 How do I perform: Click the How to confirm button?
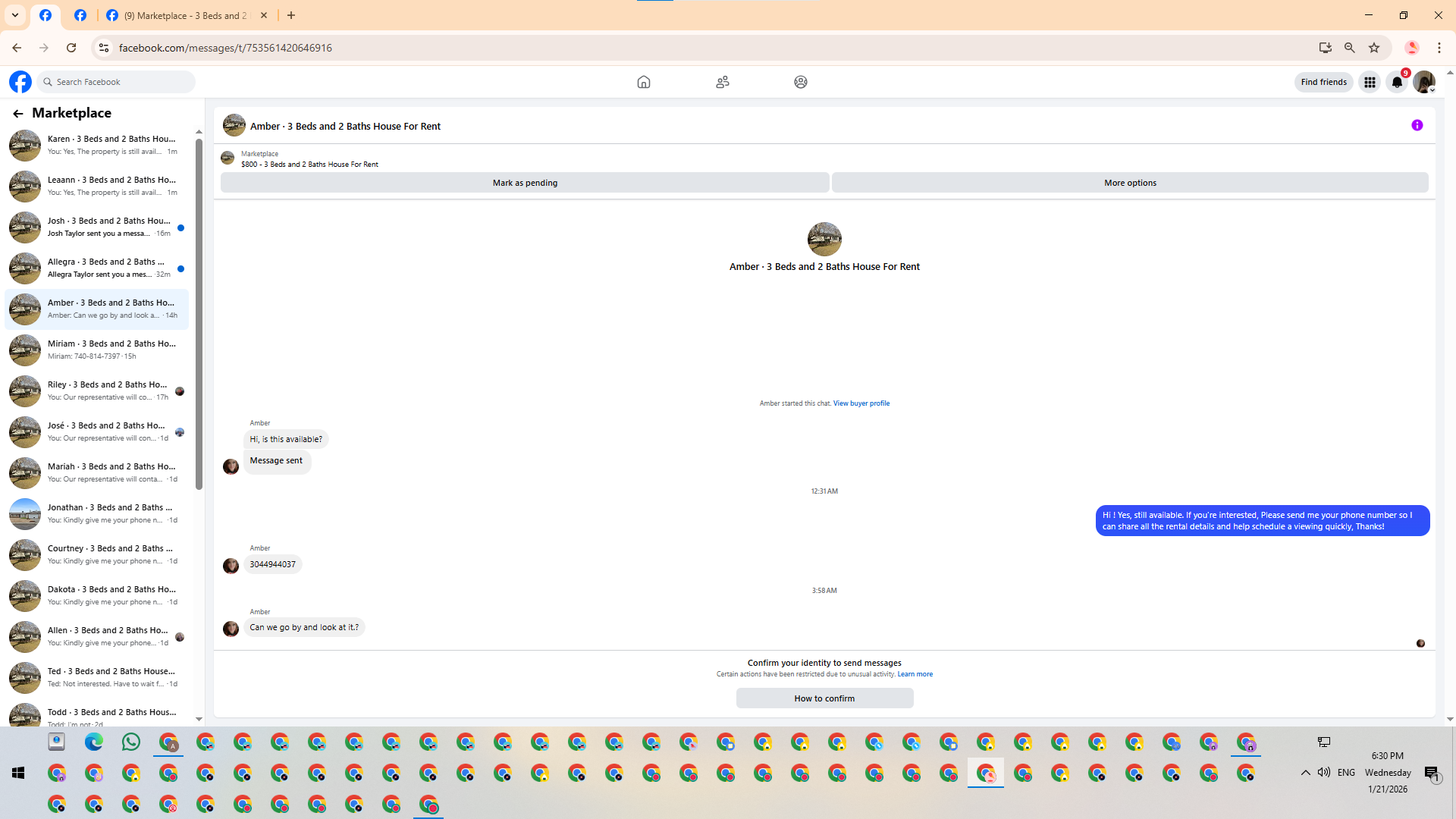pos(824,698)
